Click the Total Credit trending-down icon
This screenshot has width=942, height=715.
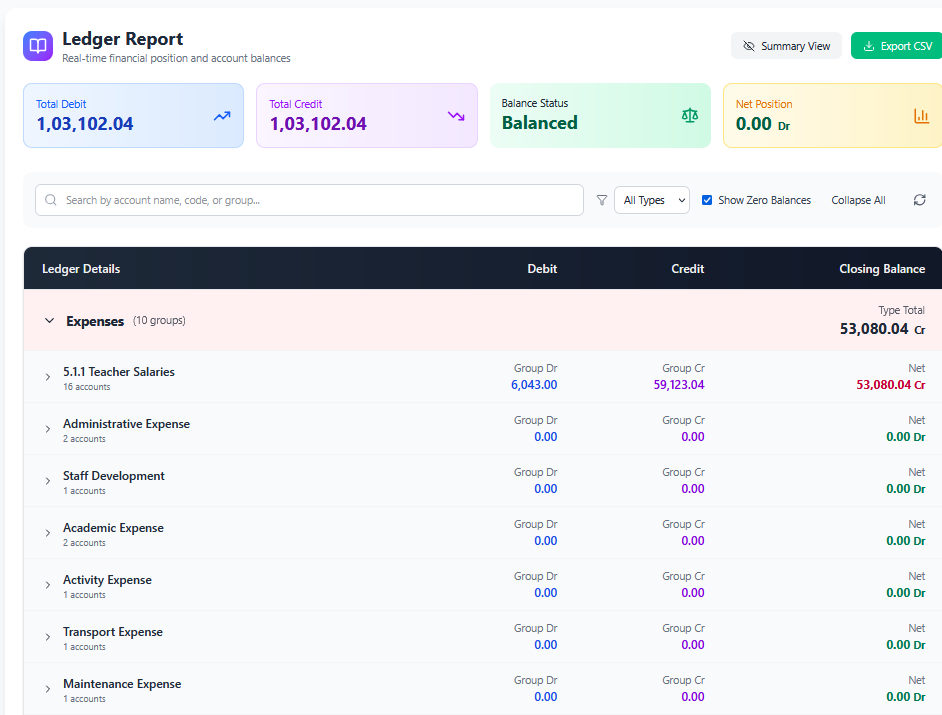point(456,116)
